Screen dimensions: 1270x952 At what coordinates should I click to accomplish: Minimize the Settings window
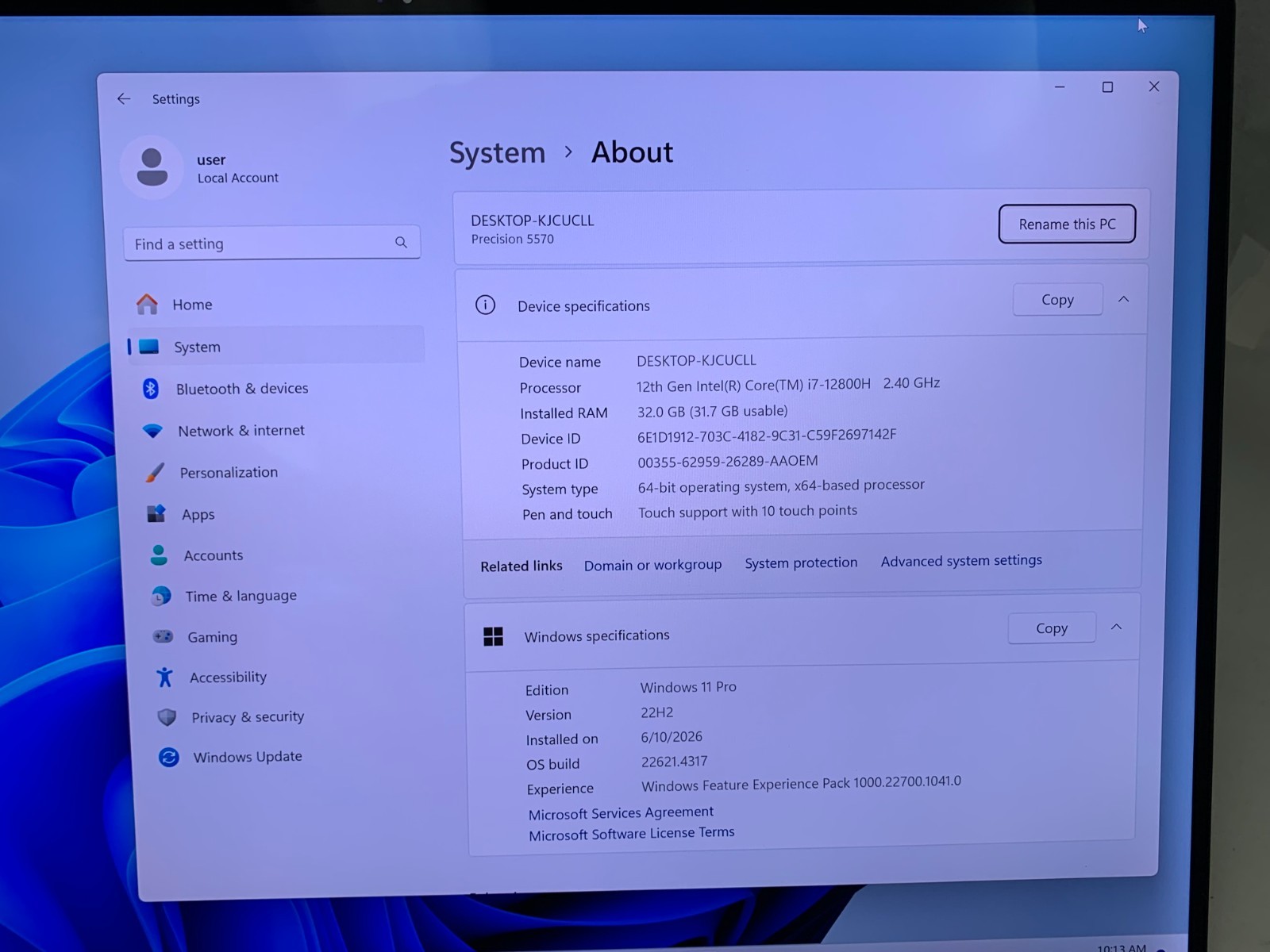1060,86
